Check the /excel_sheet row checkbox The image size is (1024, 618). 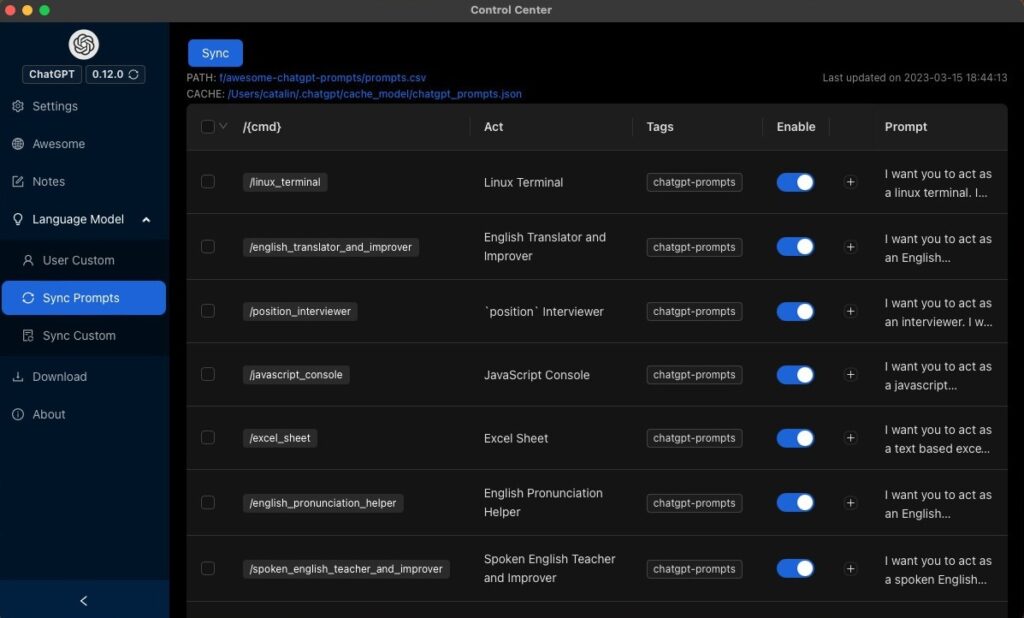pos(208,438)
